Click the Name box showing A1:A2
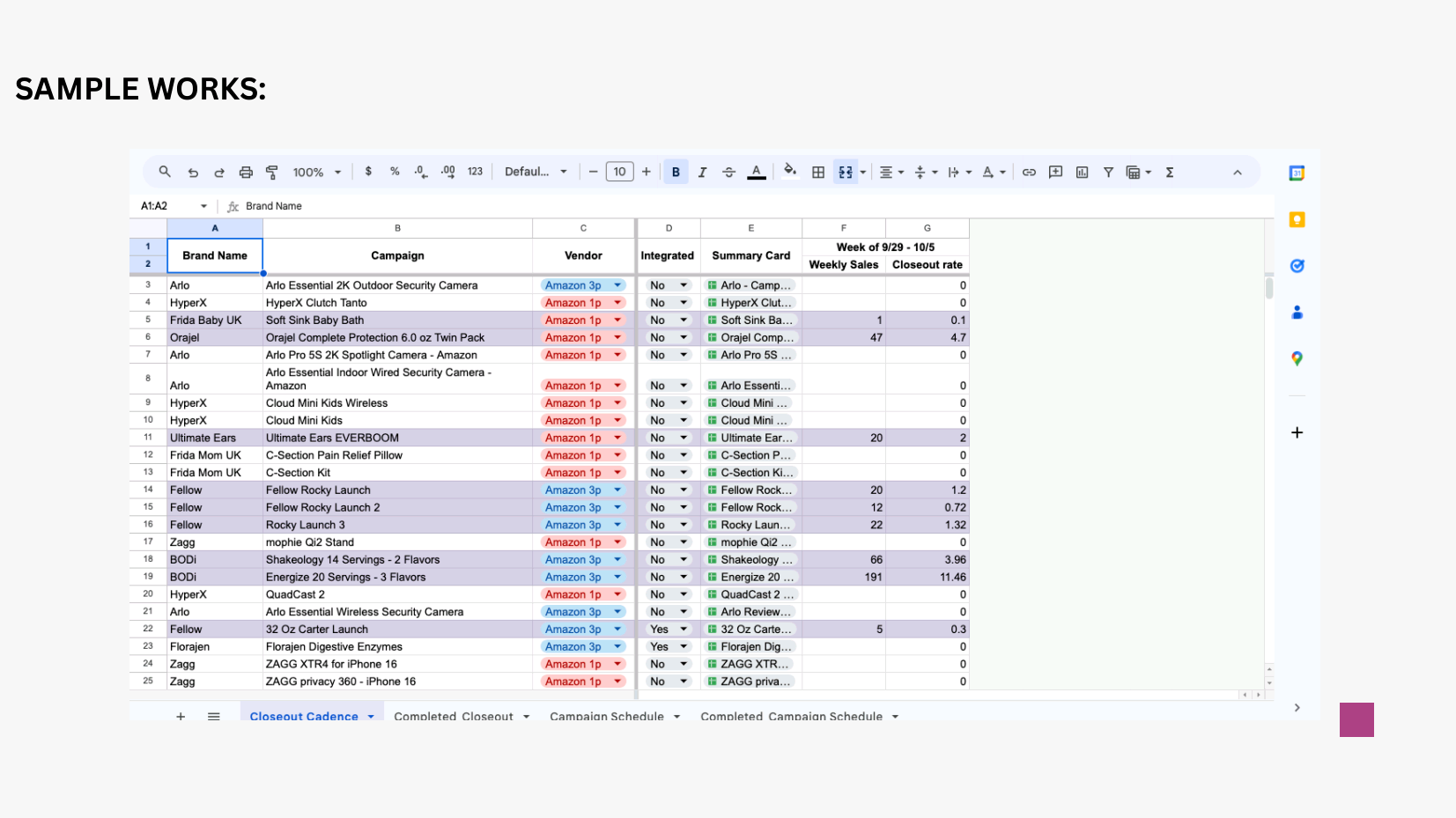This screenshot has width=1456, height=818. (174, 206)
